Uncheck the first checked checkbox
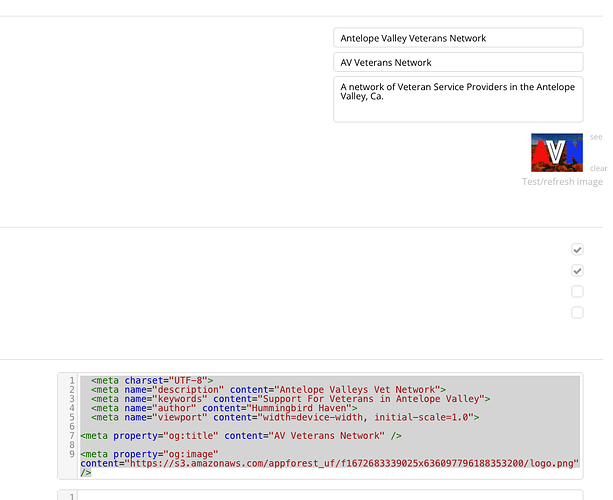613x500 pixels. pos(577,249)
